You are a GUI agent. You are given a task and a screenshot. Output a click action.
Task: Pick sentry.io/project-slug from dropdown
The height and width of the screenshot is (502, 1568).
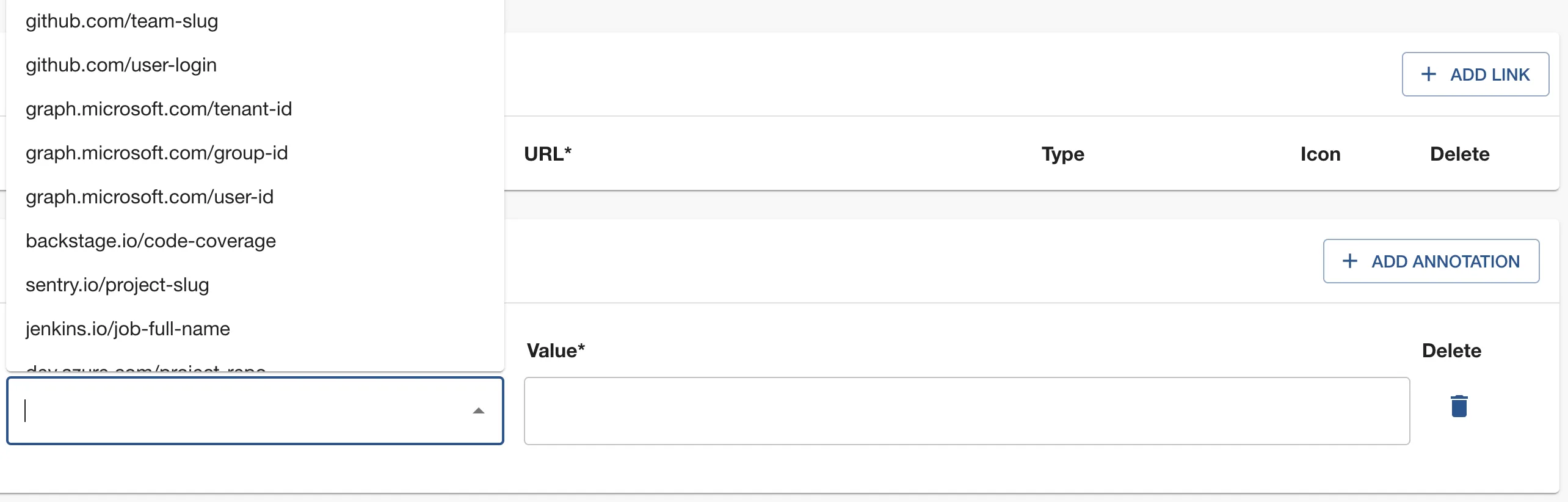click(x=117, y=285)
